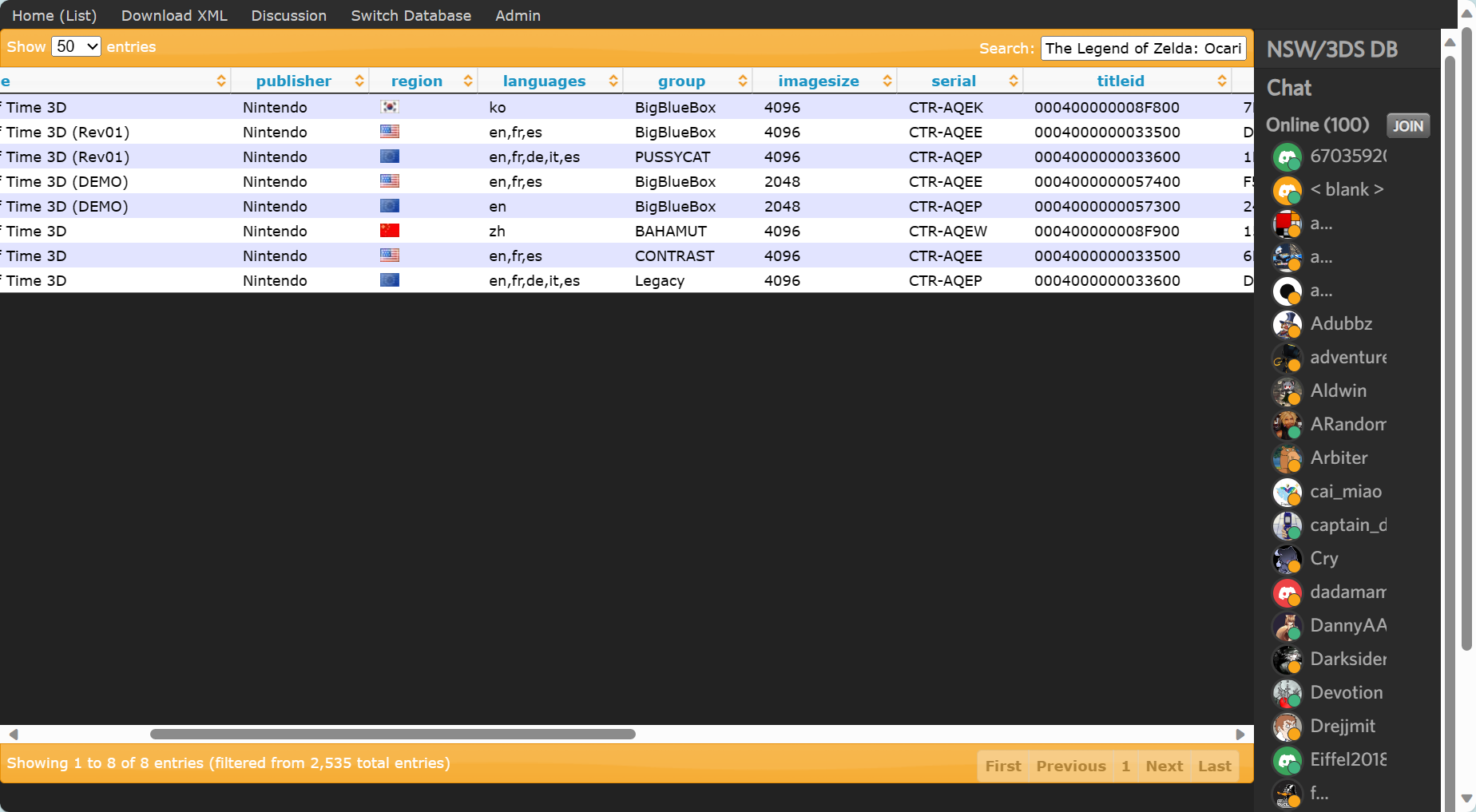The width and height of the screenshot is (1476, 812).
Task: Sort table by serial column
Action: [960, 81]
